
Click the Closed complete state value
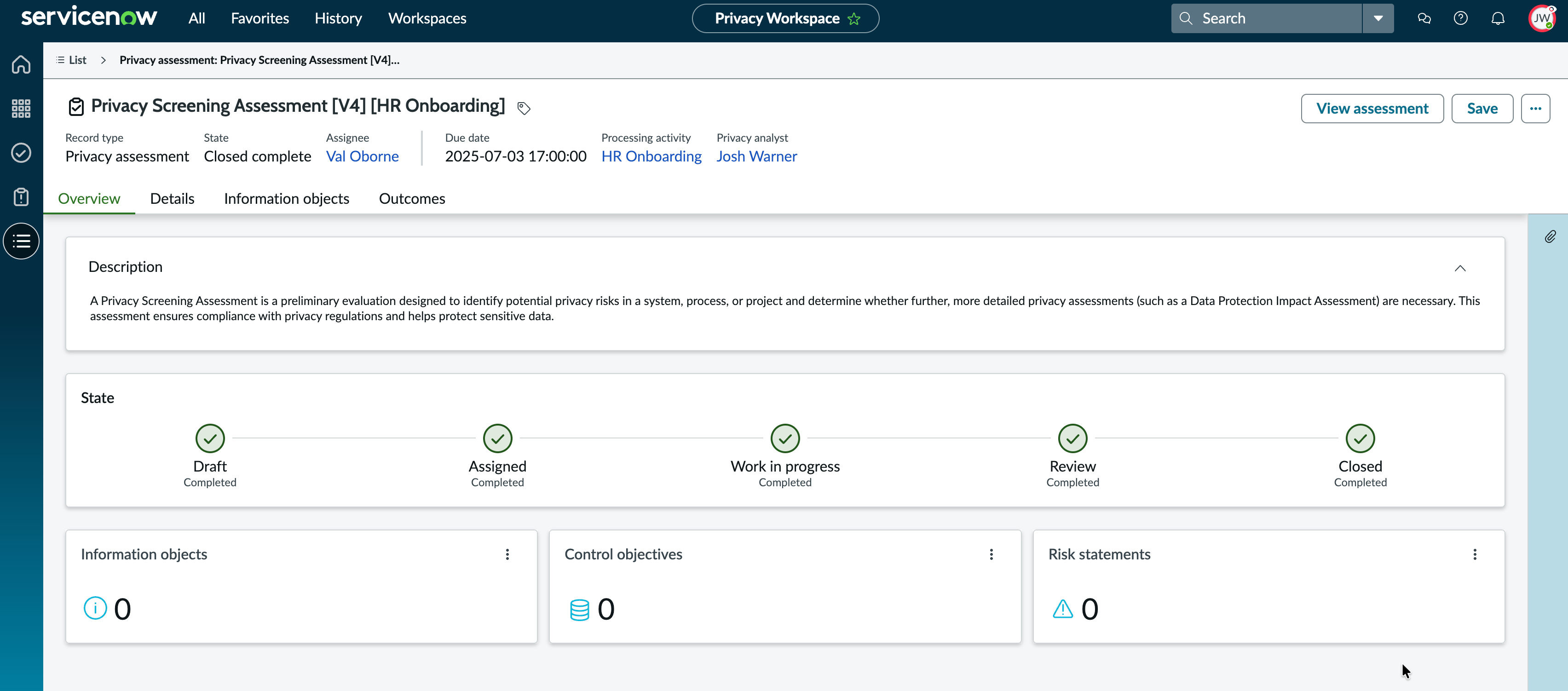tap(258, 156)
